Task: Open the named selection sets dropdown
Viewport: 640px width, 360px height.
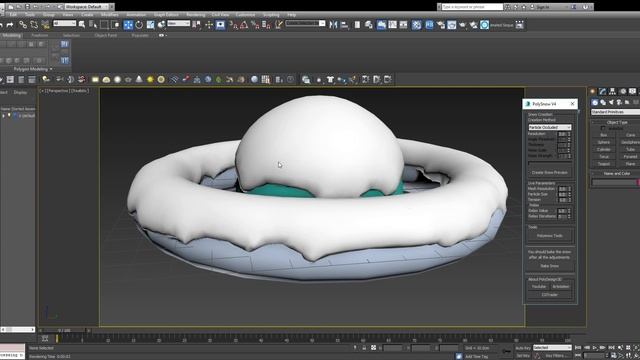Action: pyautogui.click(x=305, y=24)
